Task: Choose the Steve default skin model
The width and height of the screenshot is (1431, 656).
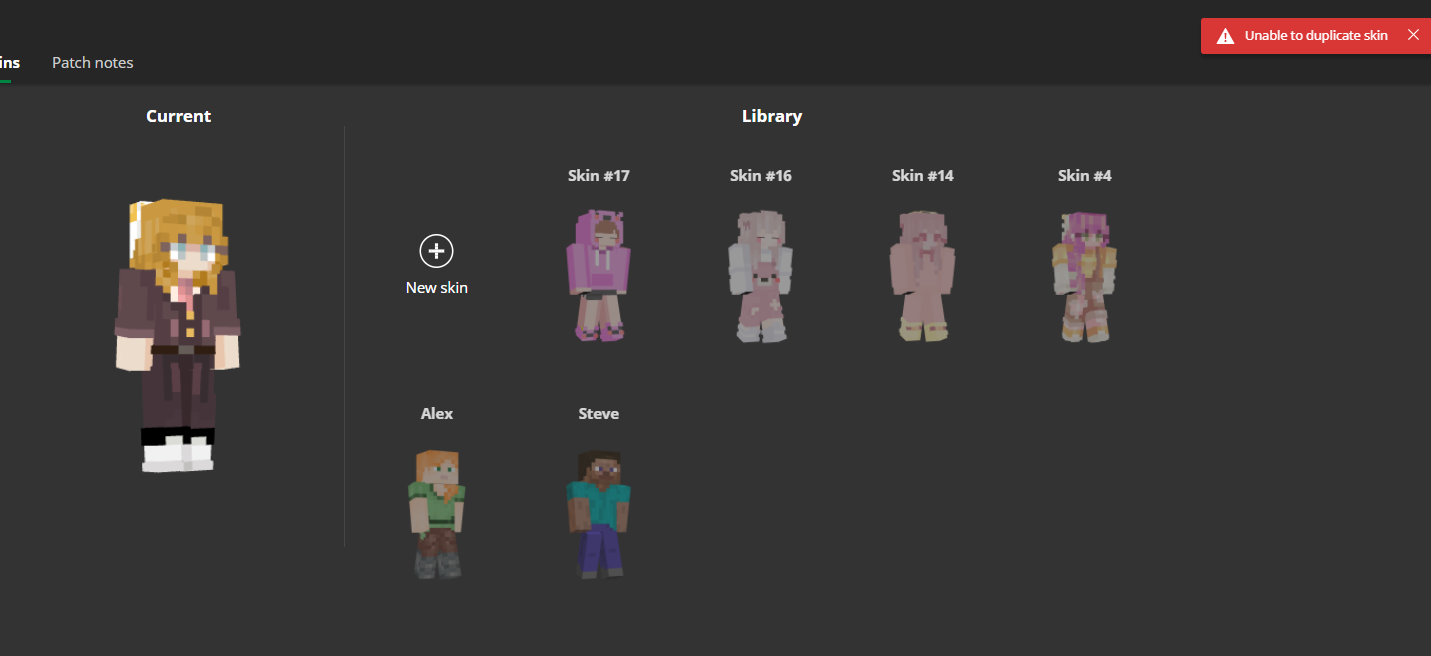Action: (599, 513)
